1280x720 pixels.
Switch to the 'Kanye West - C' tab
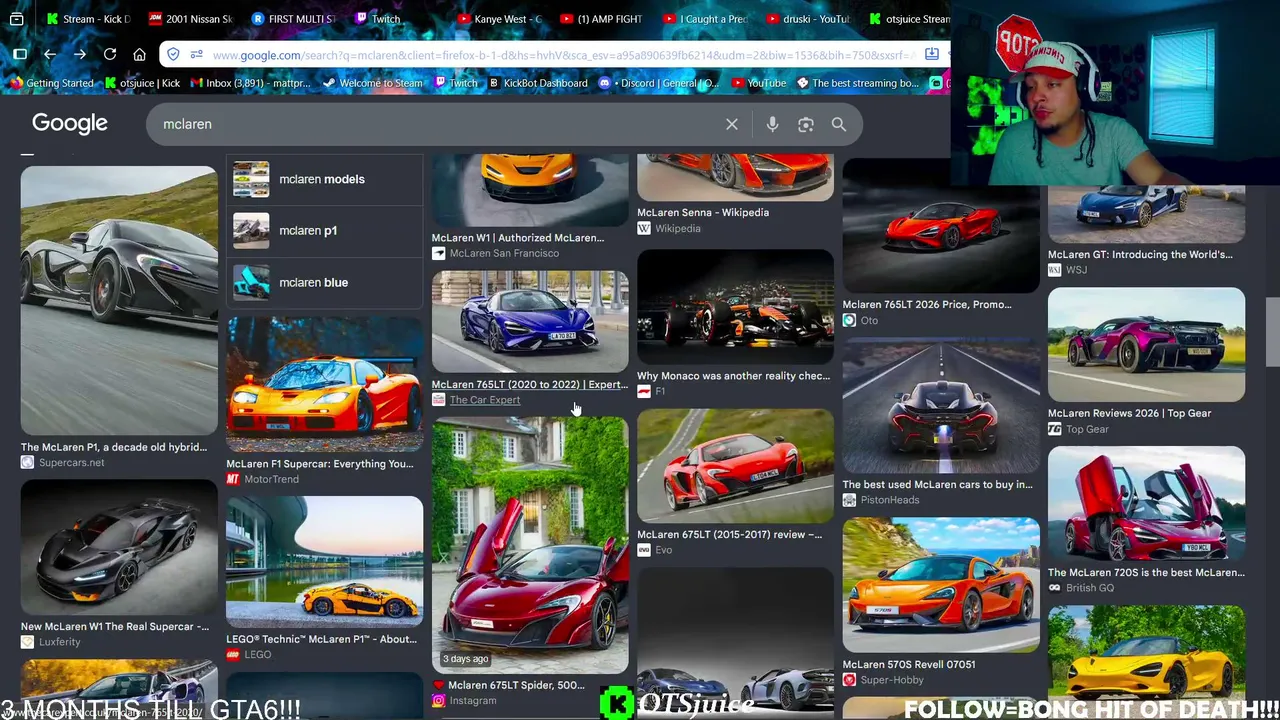click(x=500, y=19)
